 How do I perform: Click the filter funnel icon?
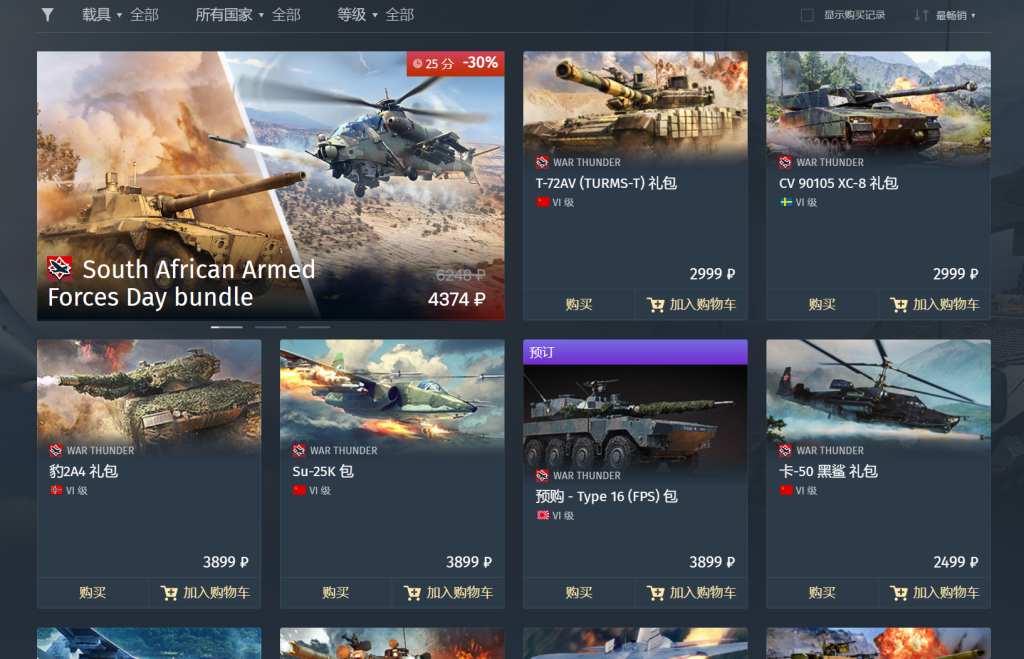(47, 14)
